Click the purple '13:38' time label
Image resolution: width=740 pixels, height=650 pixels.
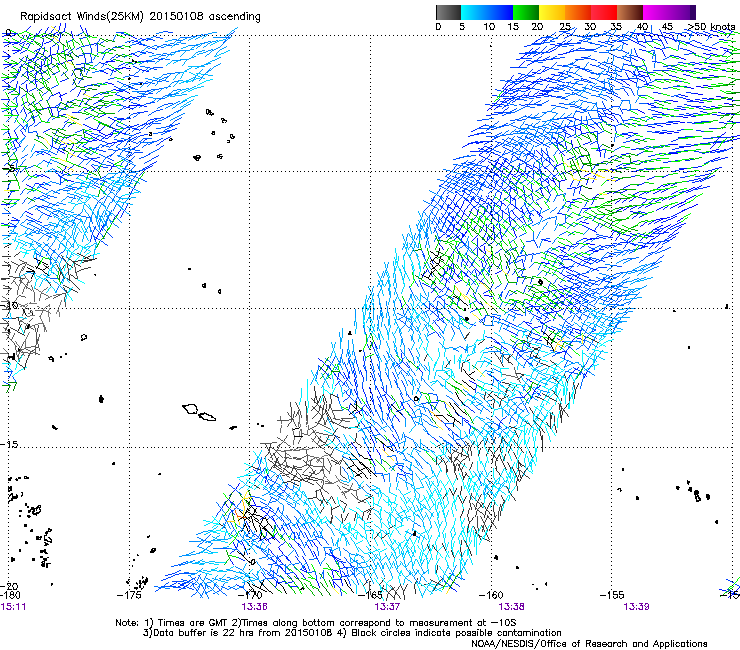click(512, 607)
